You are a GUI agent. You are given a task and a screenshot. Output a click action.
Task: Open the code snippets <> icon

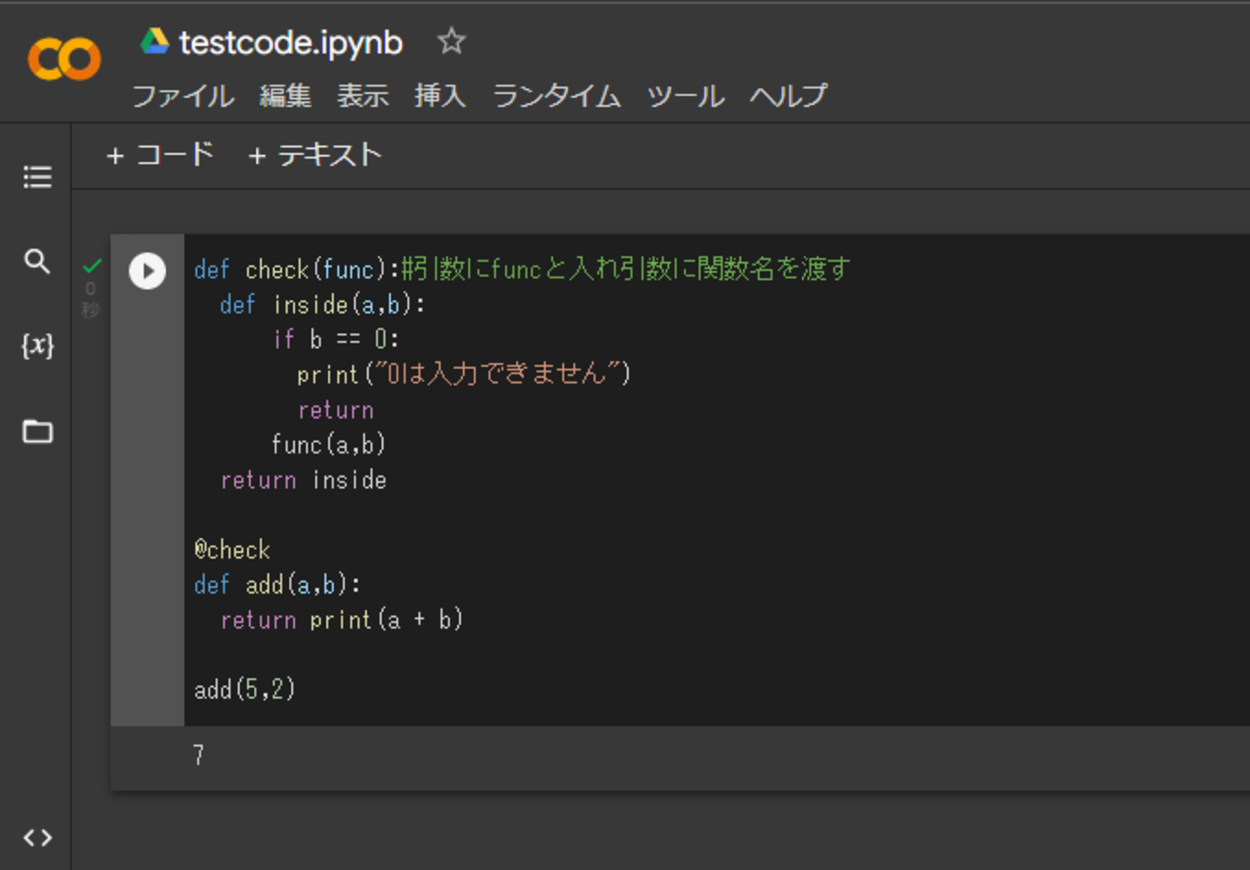[x=37, y=838]
